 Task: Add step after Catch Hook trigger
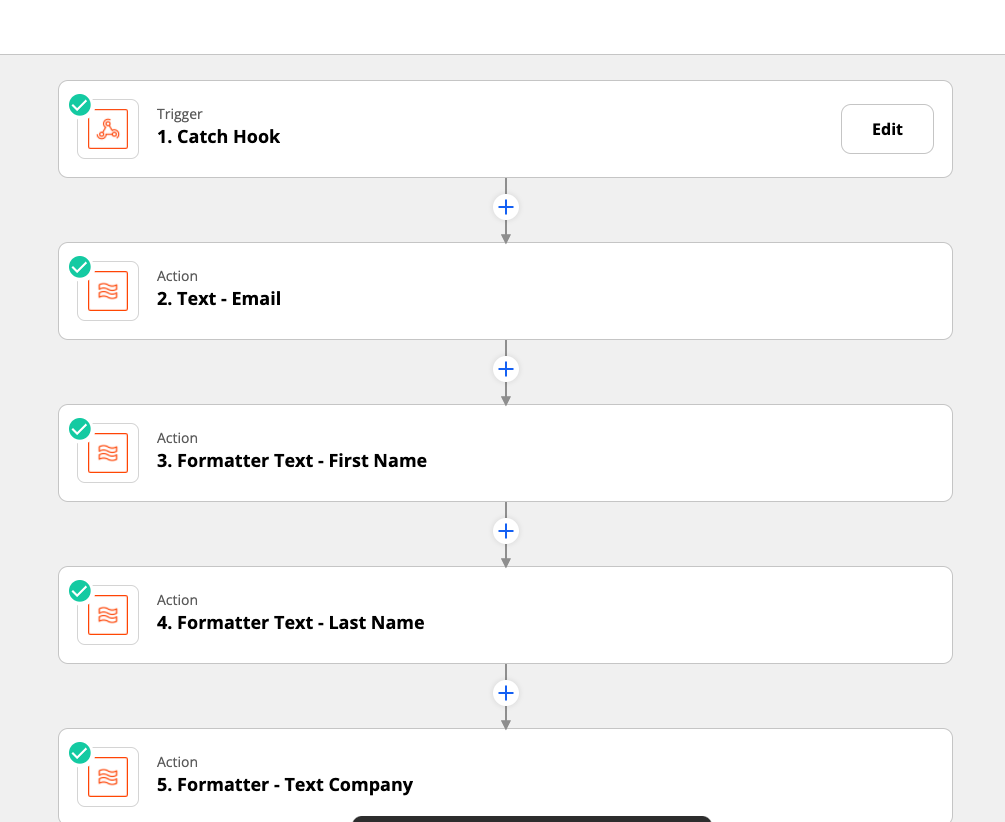click(x=506, y=207)
